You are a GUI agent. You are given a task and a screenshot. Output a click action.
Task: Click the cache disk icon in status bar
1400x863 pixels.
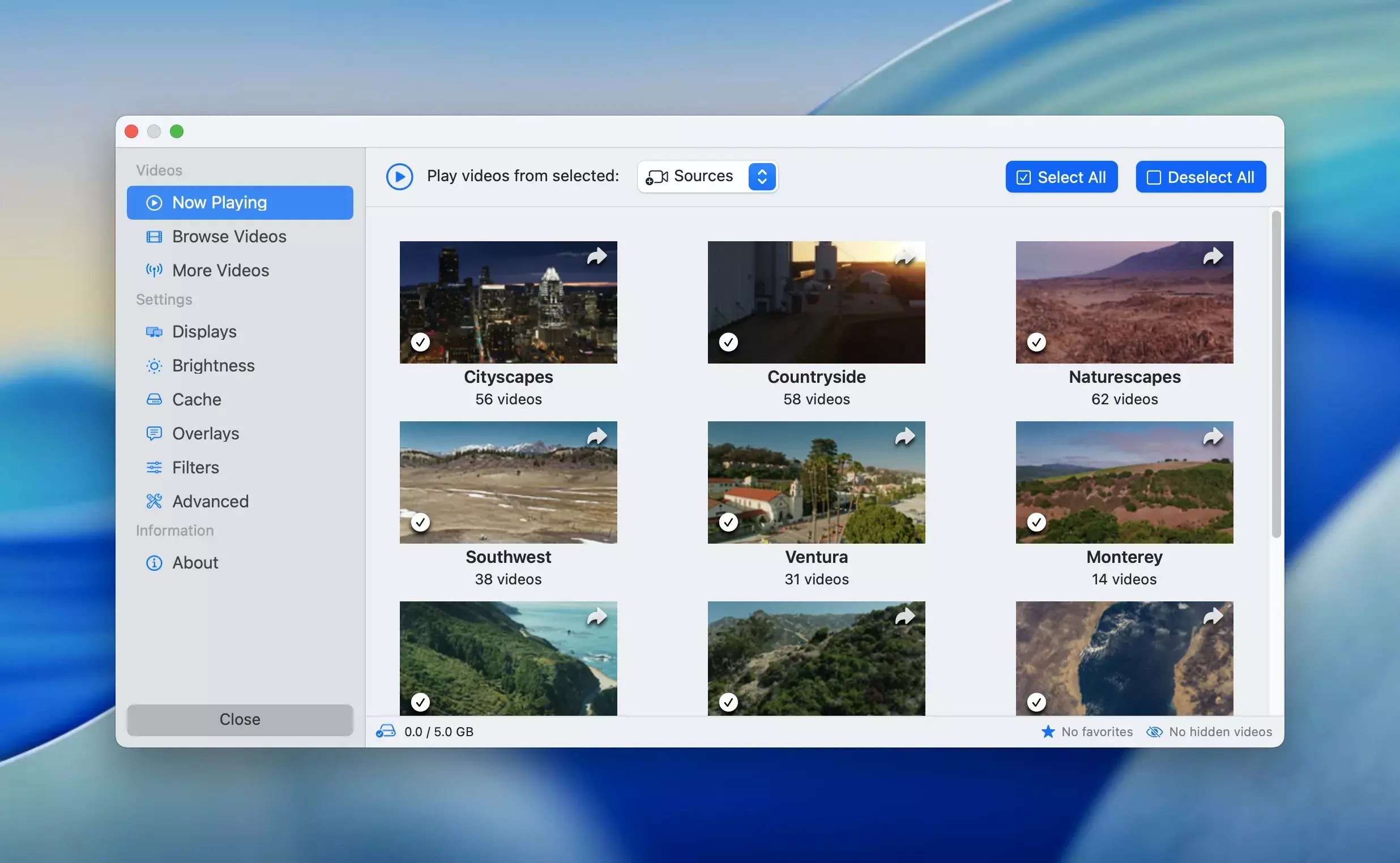[x=386, y=731]
